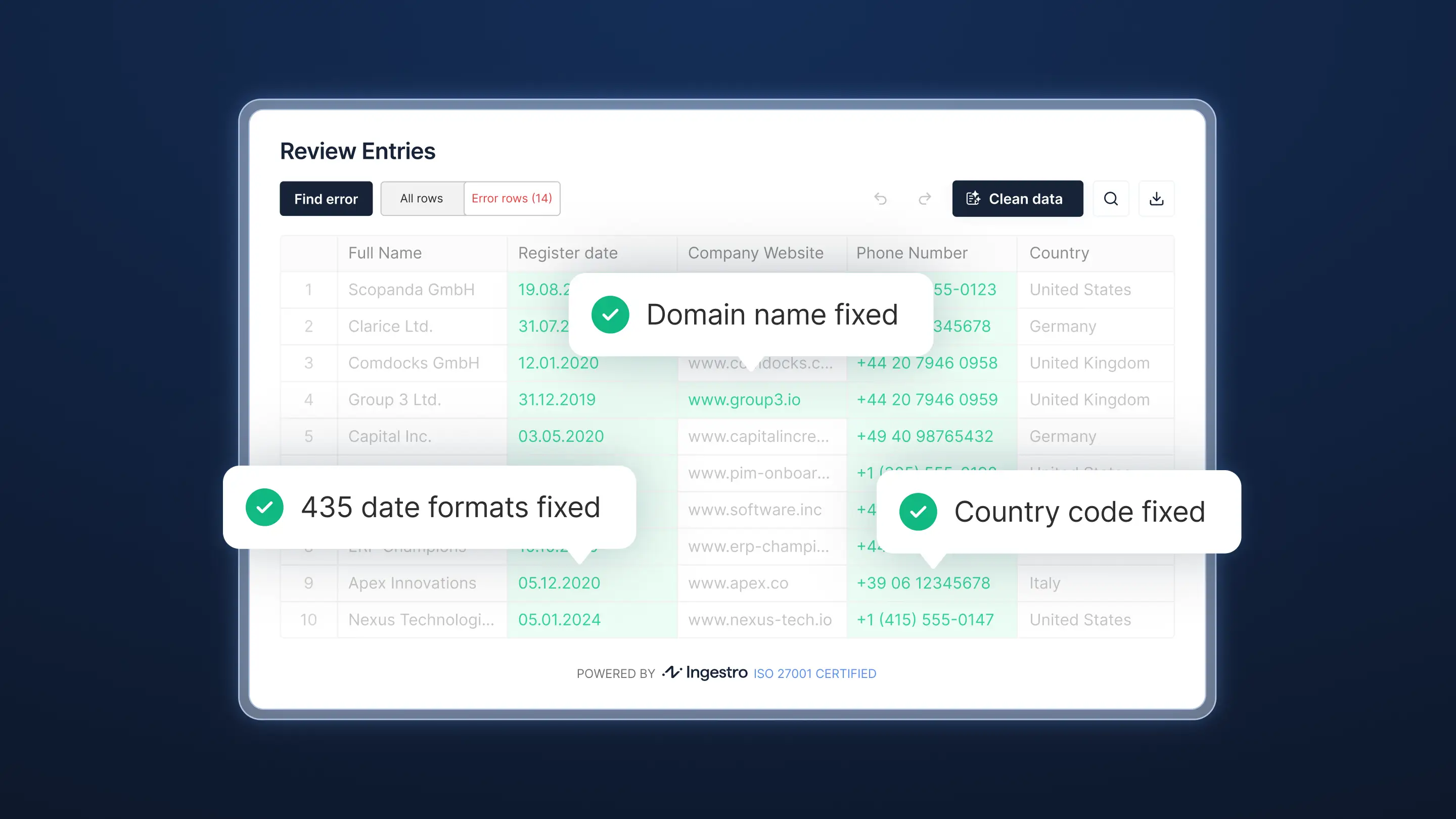Select row number 9

click(308, 583)
